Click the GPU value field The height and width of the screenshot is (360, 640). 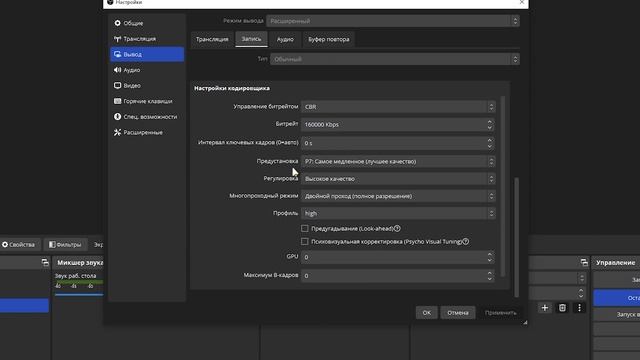point(398,257)
